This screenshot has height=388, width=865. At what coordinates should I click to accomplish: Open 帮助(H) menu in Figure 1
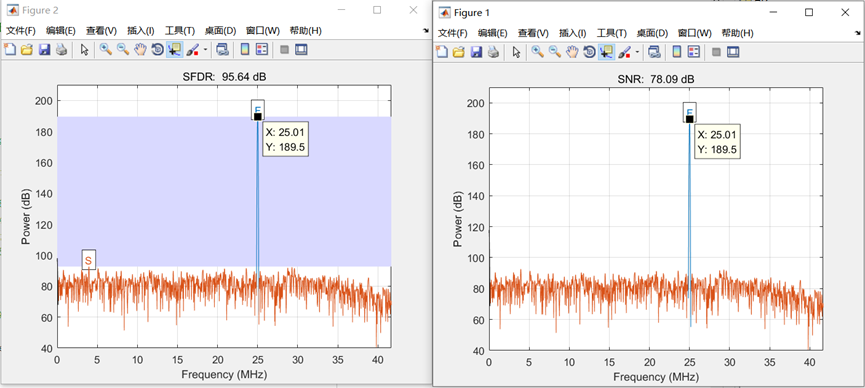[738, 33]
